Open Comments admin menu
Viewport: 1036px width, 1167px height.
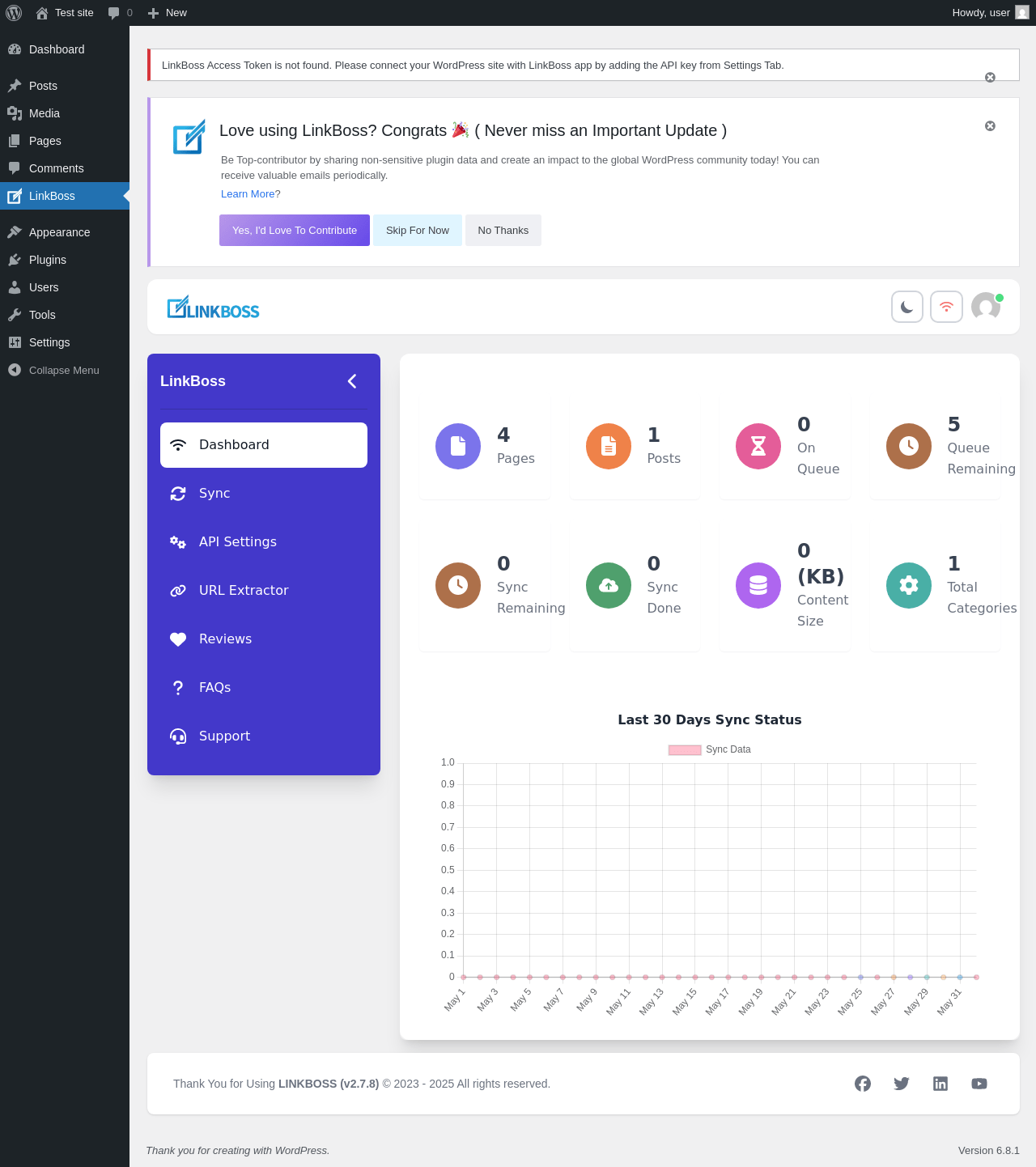[65, 168]
